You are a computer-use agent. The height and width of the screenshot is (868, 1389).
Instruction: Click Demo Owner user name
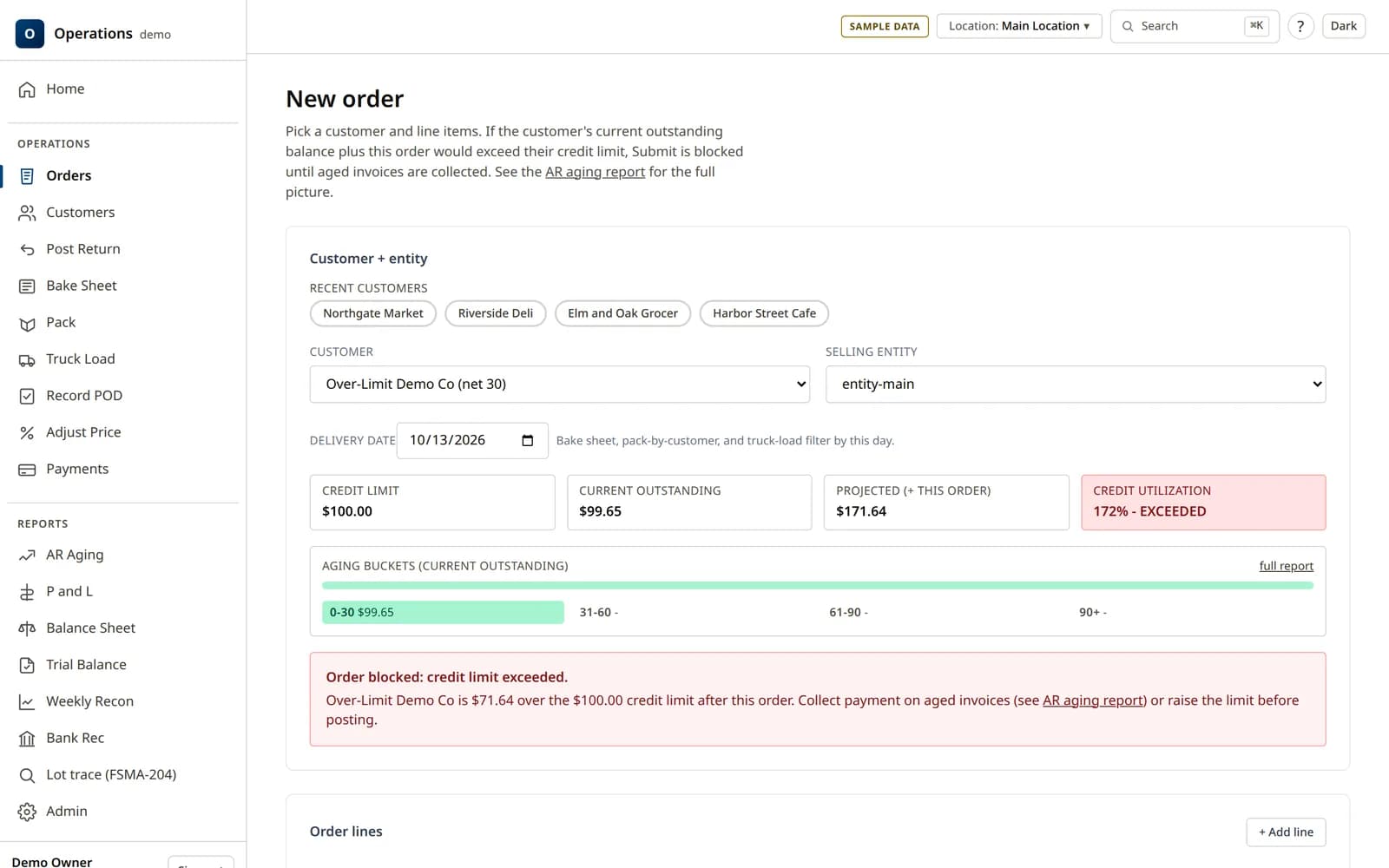click(52, 861)
